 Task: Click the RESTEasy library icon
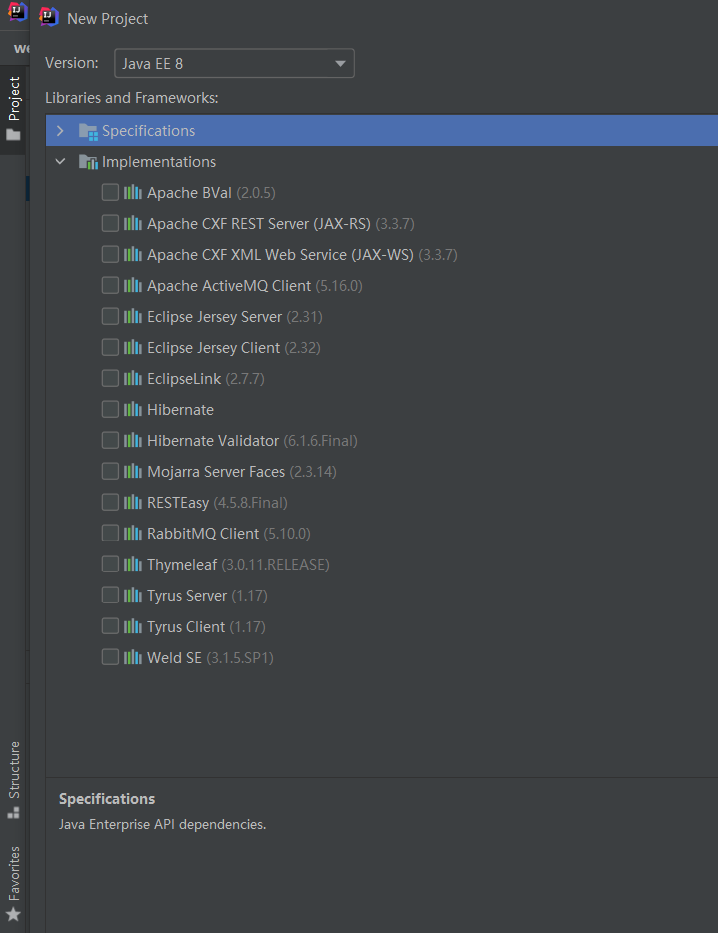coord(133,502)
